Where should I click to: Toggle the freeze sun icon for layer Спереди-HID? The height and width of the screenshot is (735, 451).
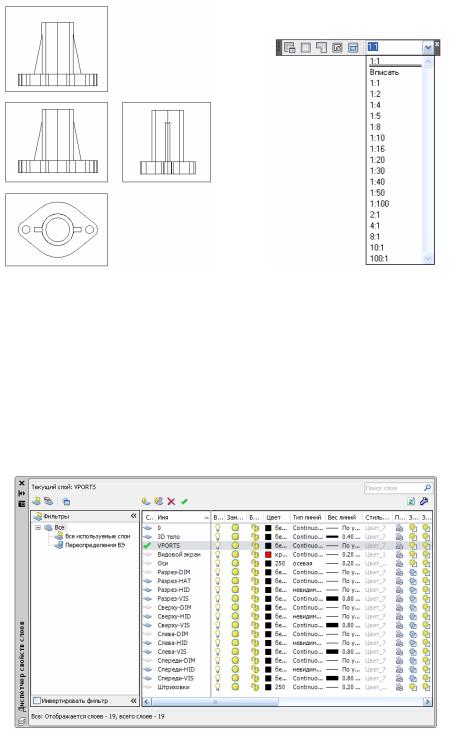click(235, 669)
